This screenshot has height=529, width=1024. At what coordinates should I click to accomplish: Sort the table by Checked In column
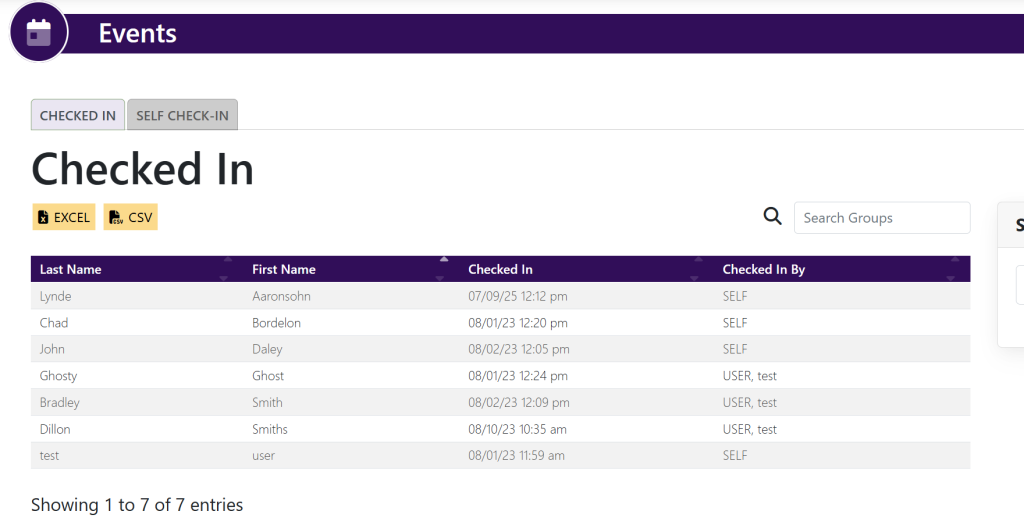(500, 269)
